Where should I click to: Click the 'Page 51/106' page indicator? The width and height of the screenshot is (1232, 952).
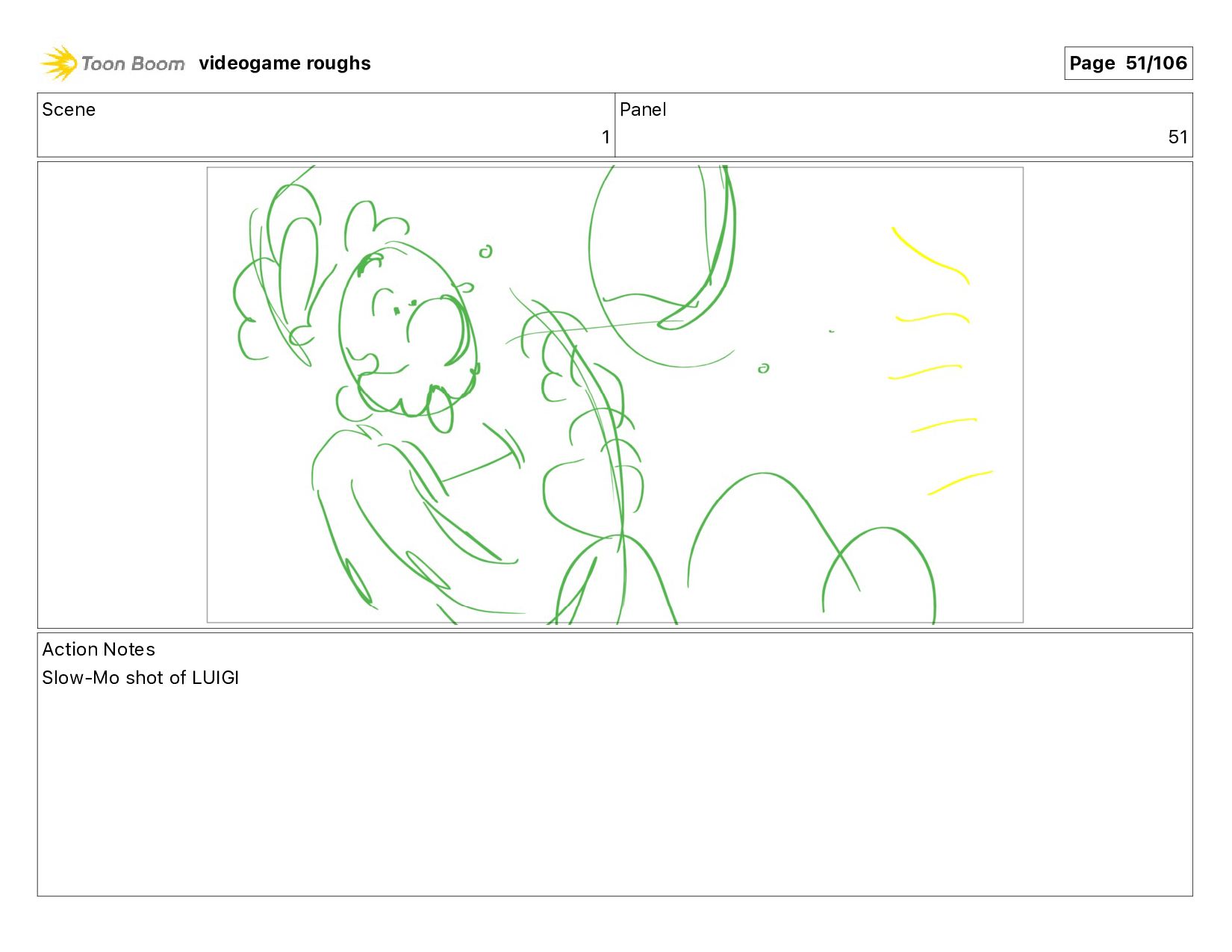tap(1128, 63)
